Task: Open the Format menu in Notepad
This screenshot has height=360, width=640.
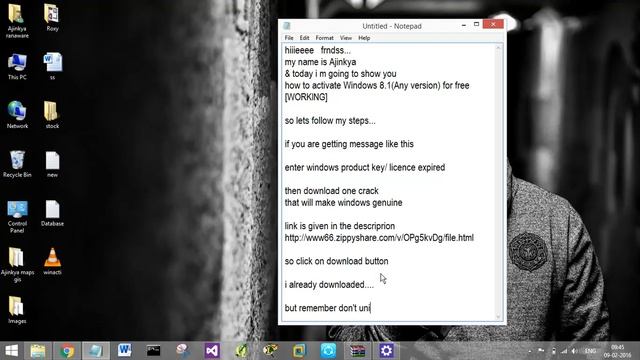Action: coord(324,38)
